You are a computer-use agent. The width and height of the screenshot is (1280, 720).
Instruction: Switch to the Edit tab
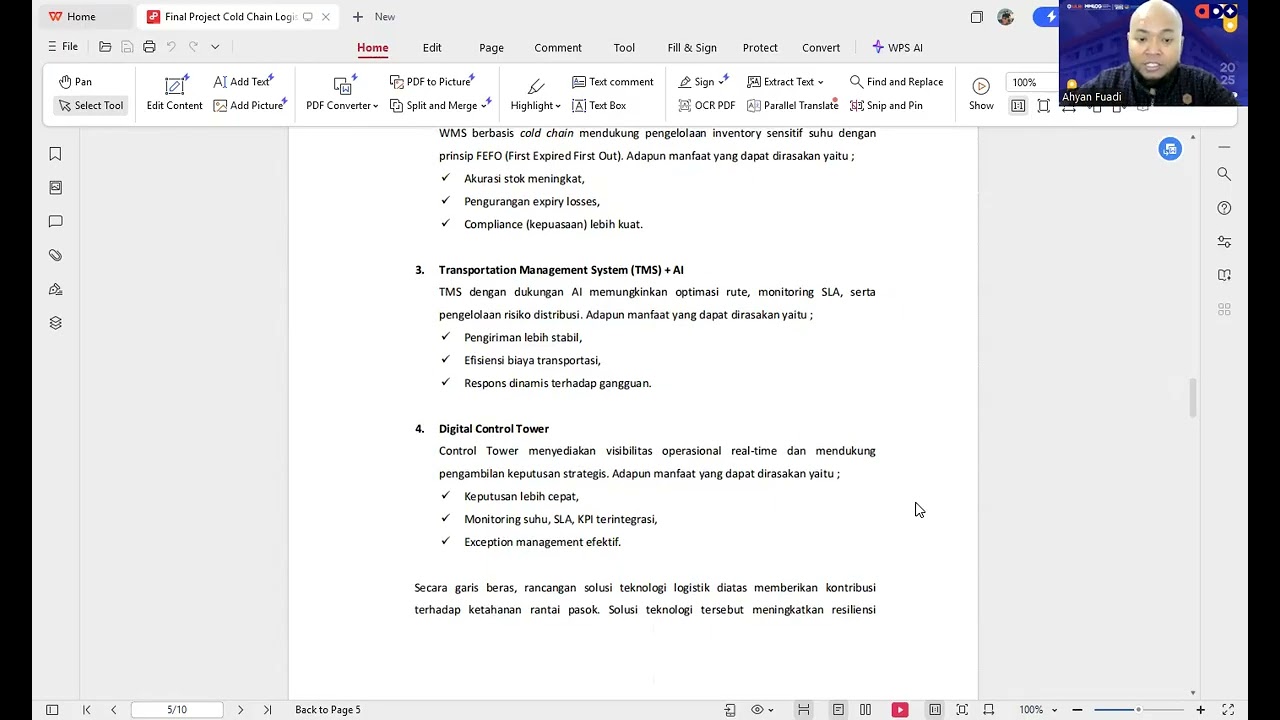coord(432,48)
